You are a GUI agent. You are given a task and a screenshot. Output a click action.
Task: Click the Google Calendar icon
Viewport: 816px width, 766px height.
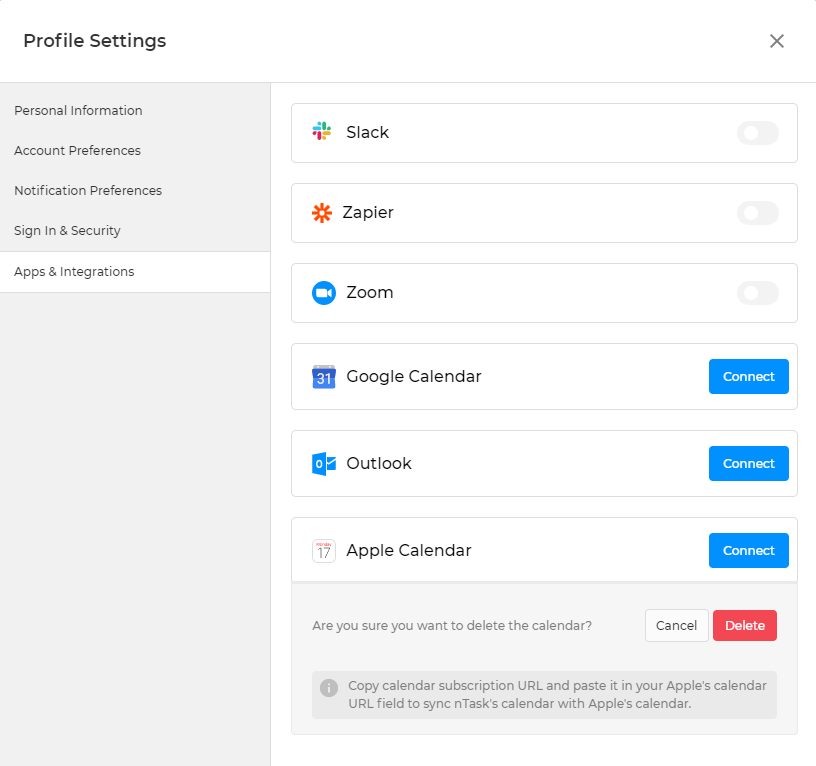pos(323,377)
